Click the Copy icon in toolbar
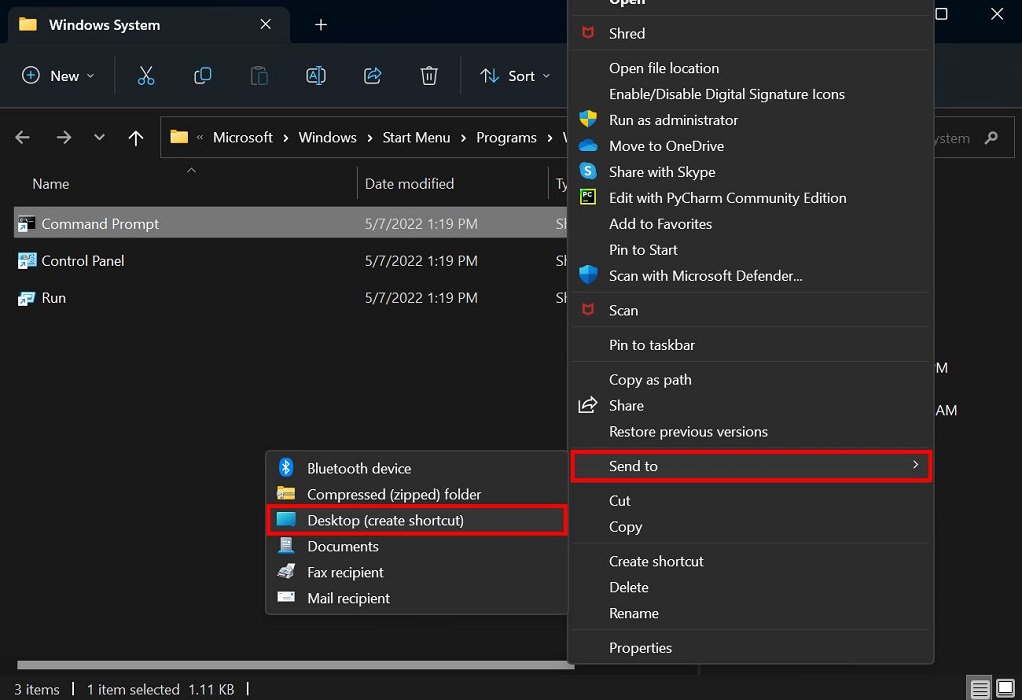The height and width of the screenshot is (700, 1022). tap(203, 76)
